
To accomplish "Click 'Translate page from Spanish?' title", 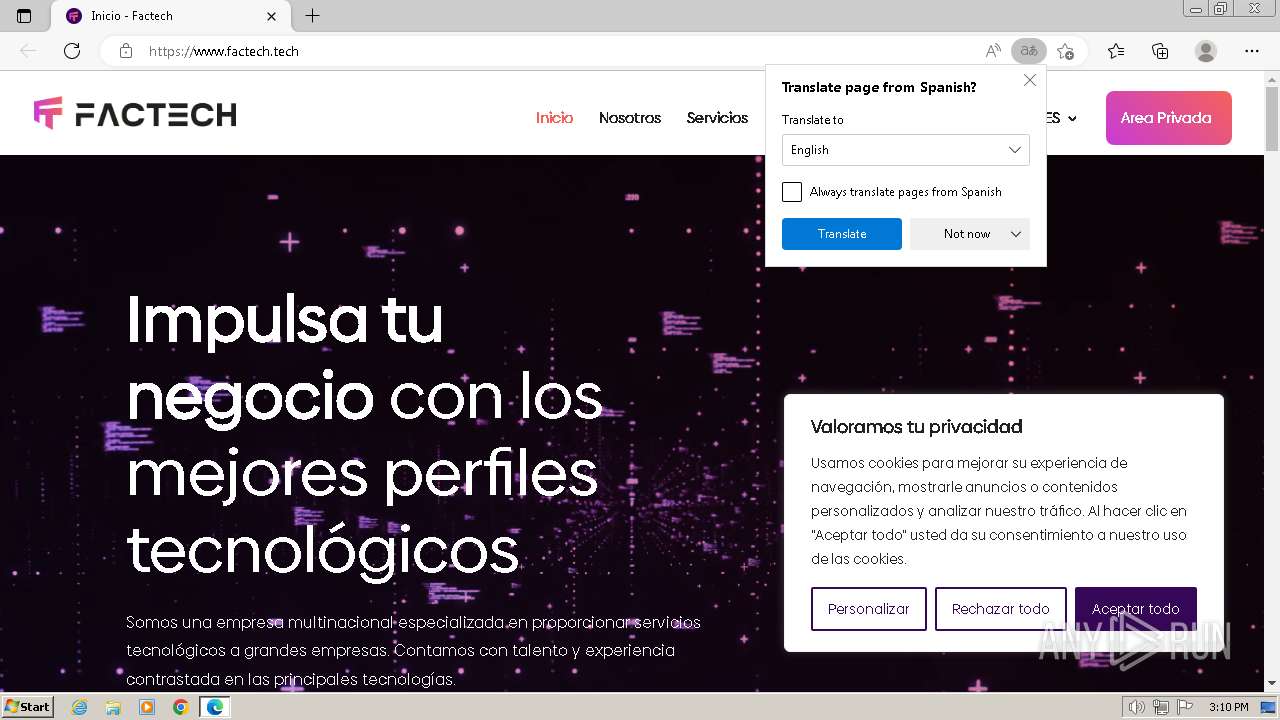I will coord(879,87).
